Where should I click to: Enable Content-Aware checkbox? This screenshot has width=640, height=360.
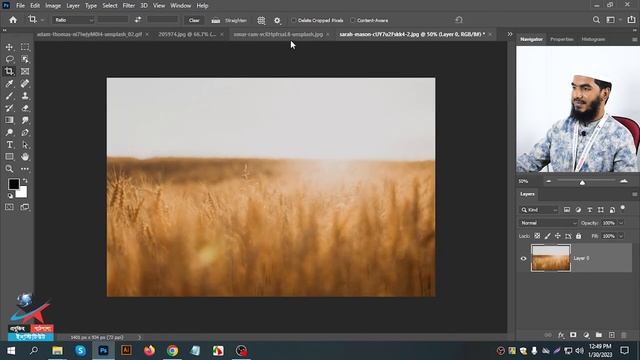tap(353, 20)
